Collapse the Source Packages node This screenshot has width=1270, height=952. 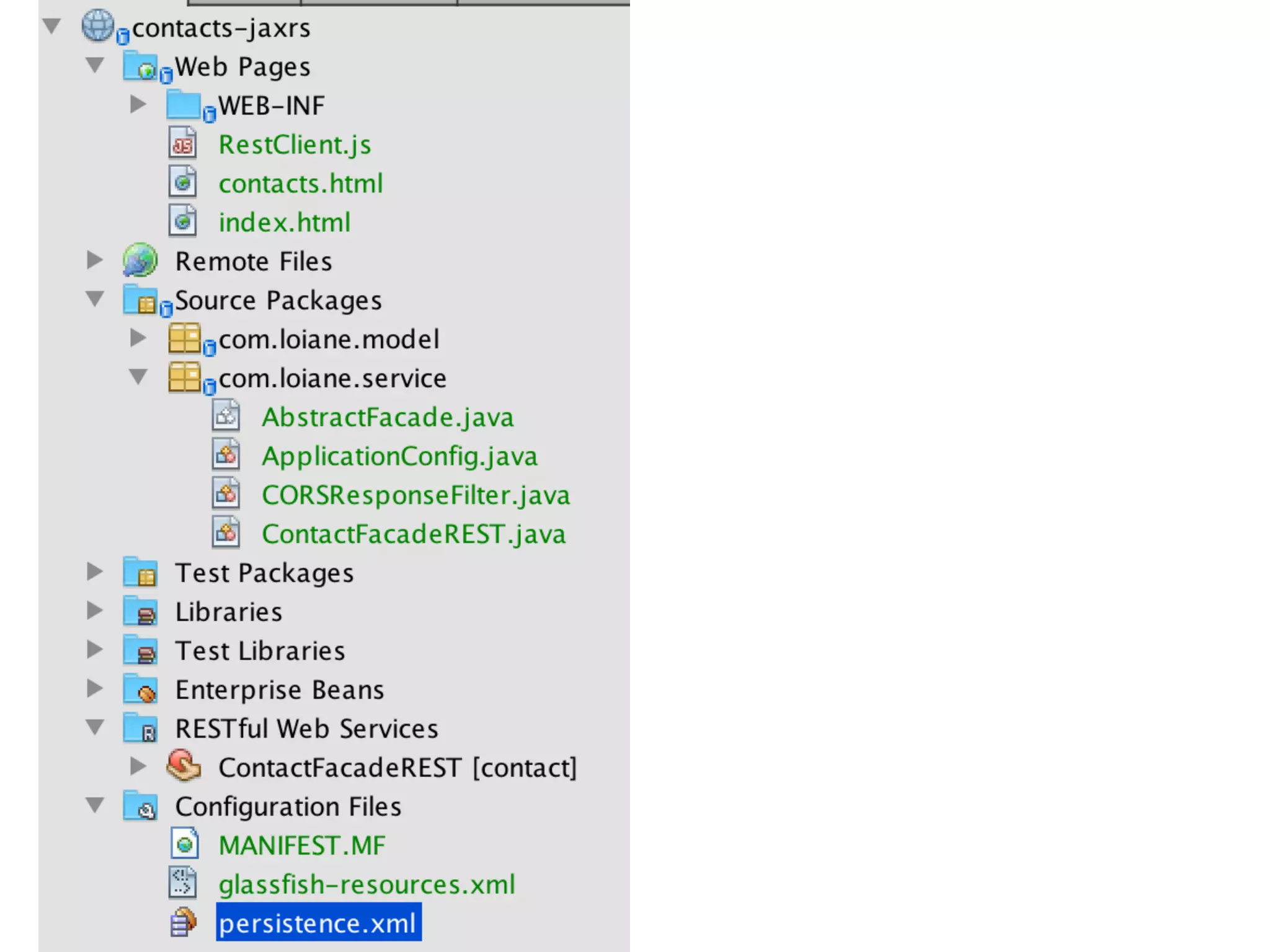click(x=95, y=299)
